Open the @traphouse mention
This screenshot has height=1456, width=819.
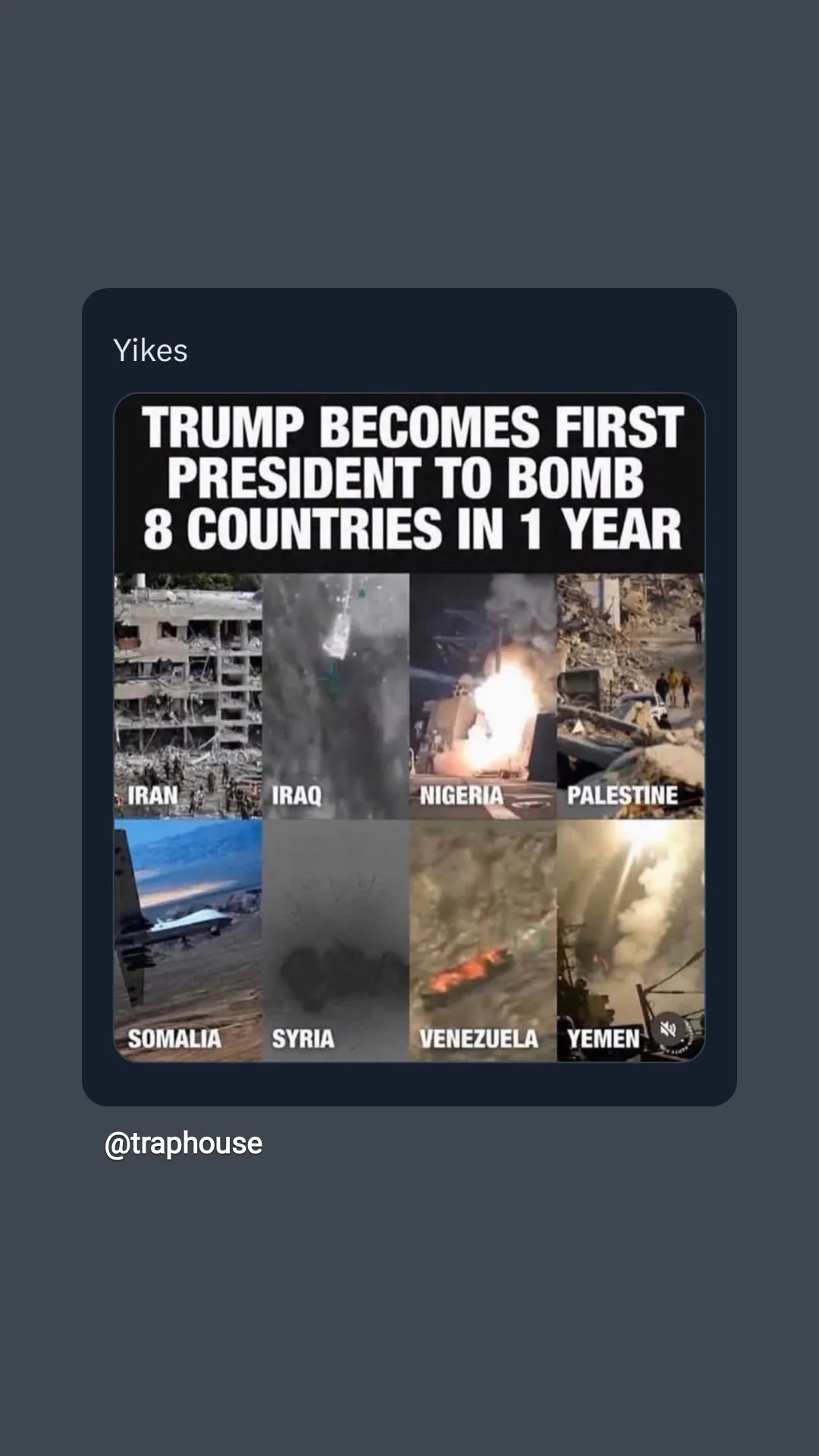184,1144
